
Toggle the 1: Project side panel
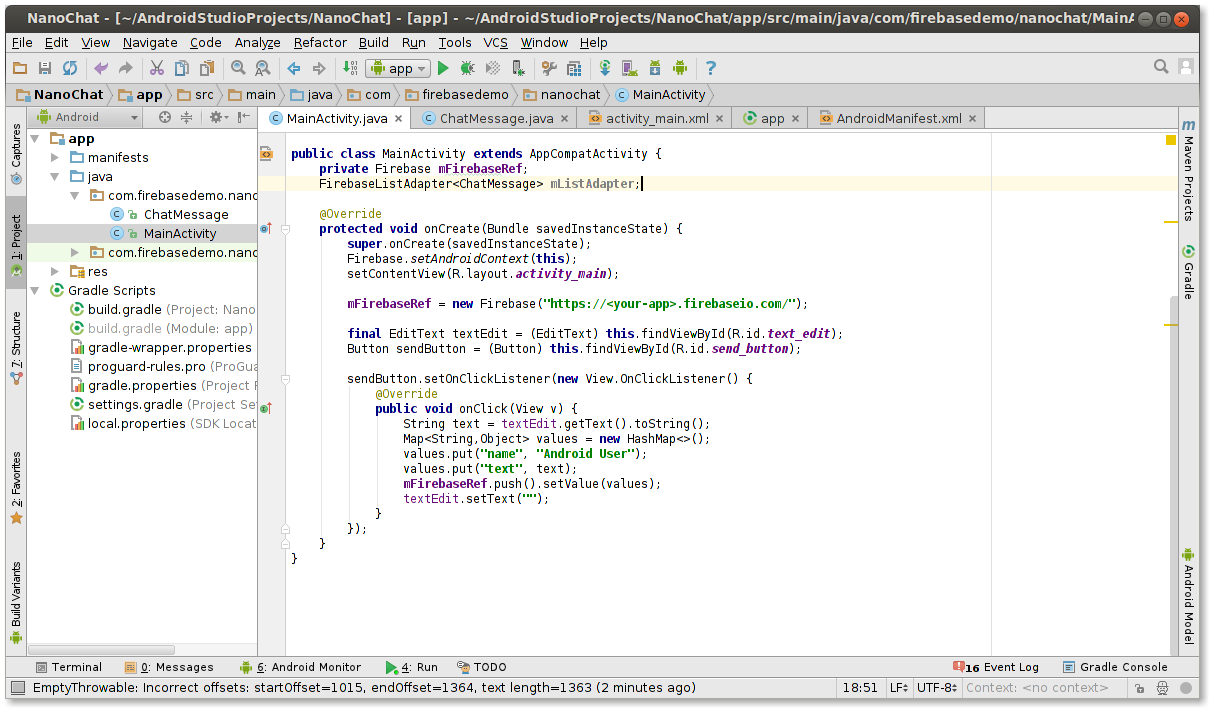pos(16,245)
